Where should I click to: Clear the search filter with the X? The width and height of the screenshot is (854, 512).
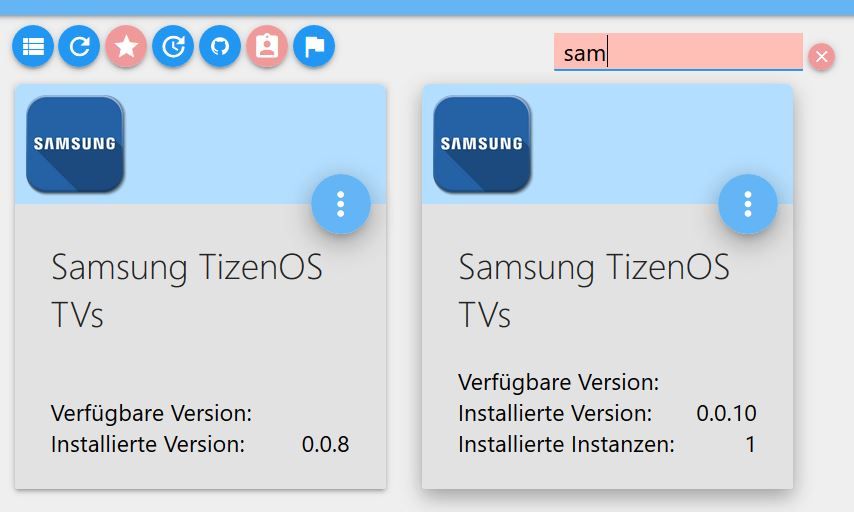point(821,57)
